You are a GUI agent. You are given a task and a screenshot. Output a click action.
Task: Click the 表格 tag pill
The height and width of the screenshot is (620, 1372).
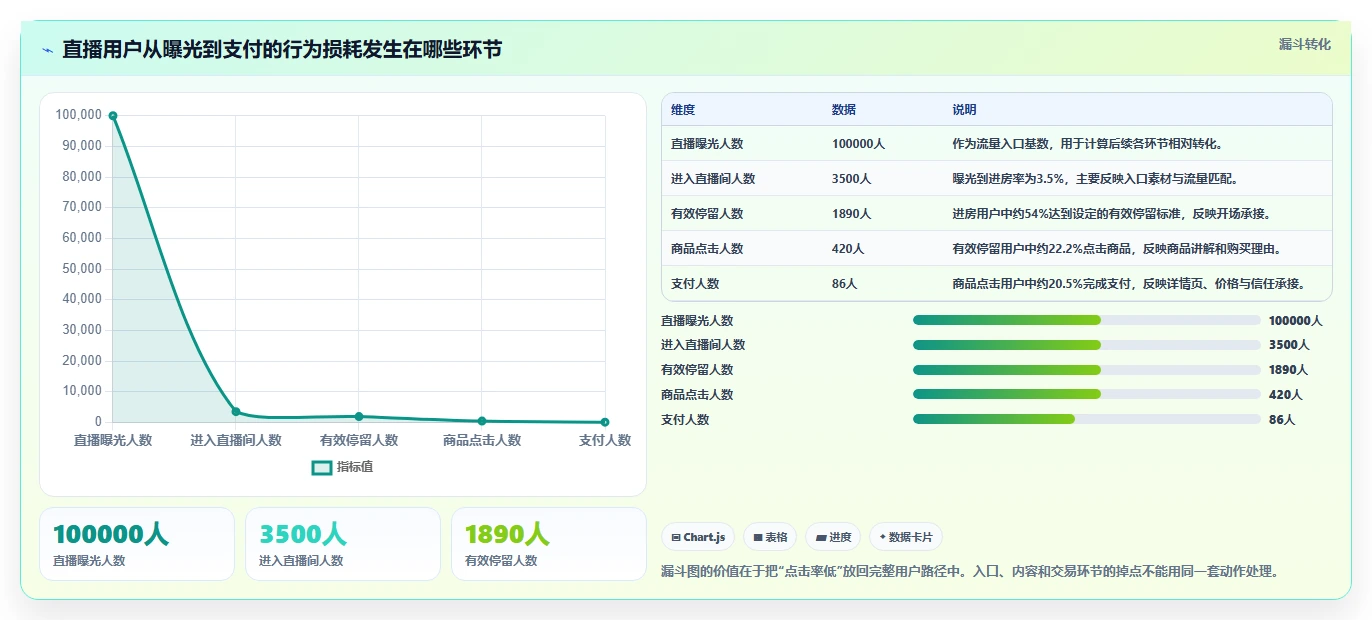click(771, 537)
